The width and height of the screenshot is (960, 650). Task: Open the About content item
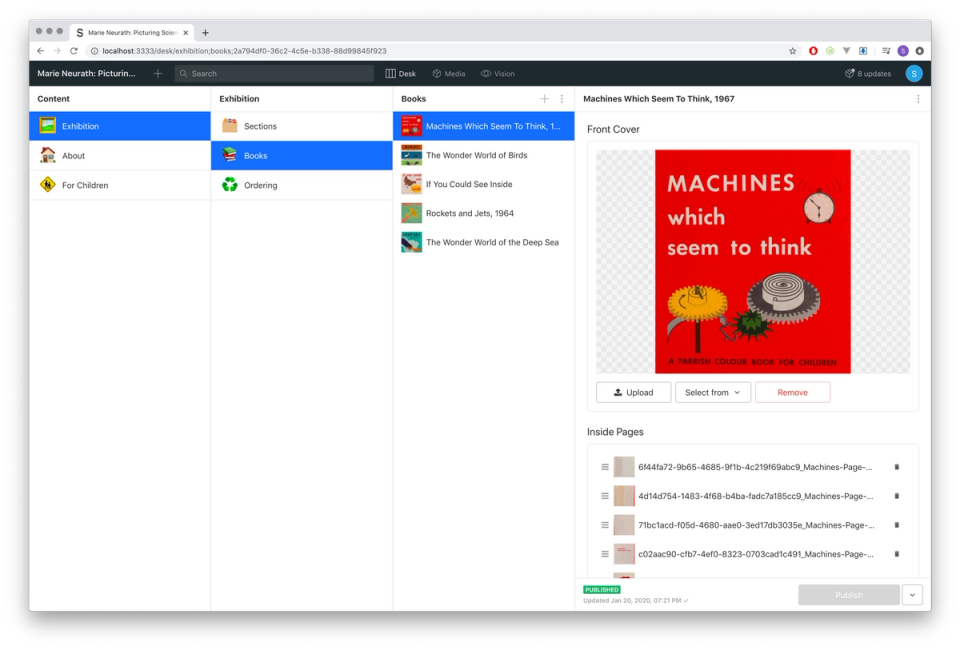[x=119, y=155]
